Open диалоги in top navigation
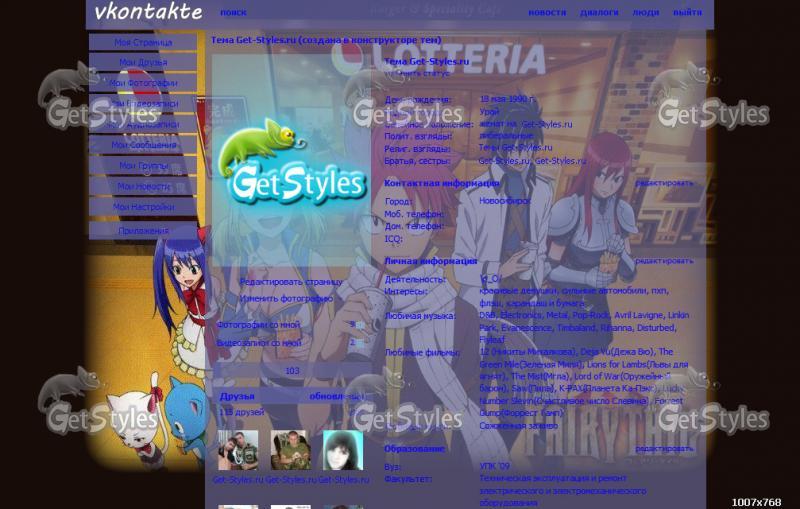The image size is (800, 509). [599, 13]
